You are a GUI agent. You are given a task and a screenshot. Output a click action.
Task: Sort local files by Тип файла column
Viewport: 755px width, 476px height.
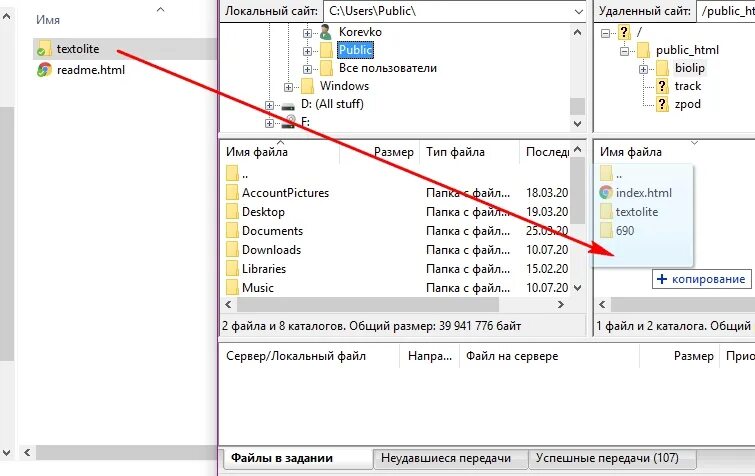pyautogui.click(x=469, y=152)
